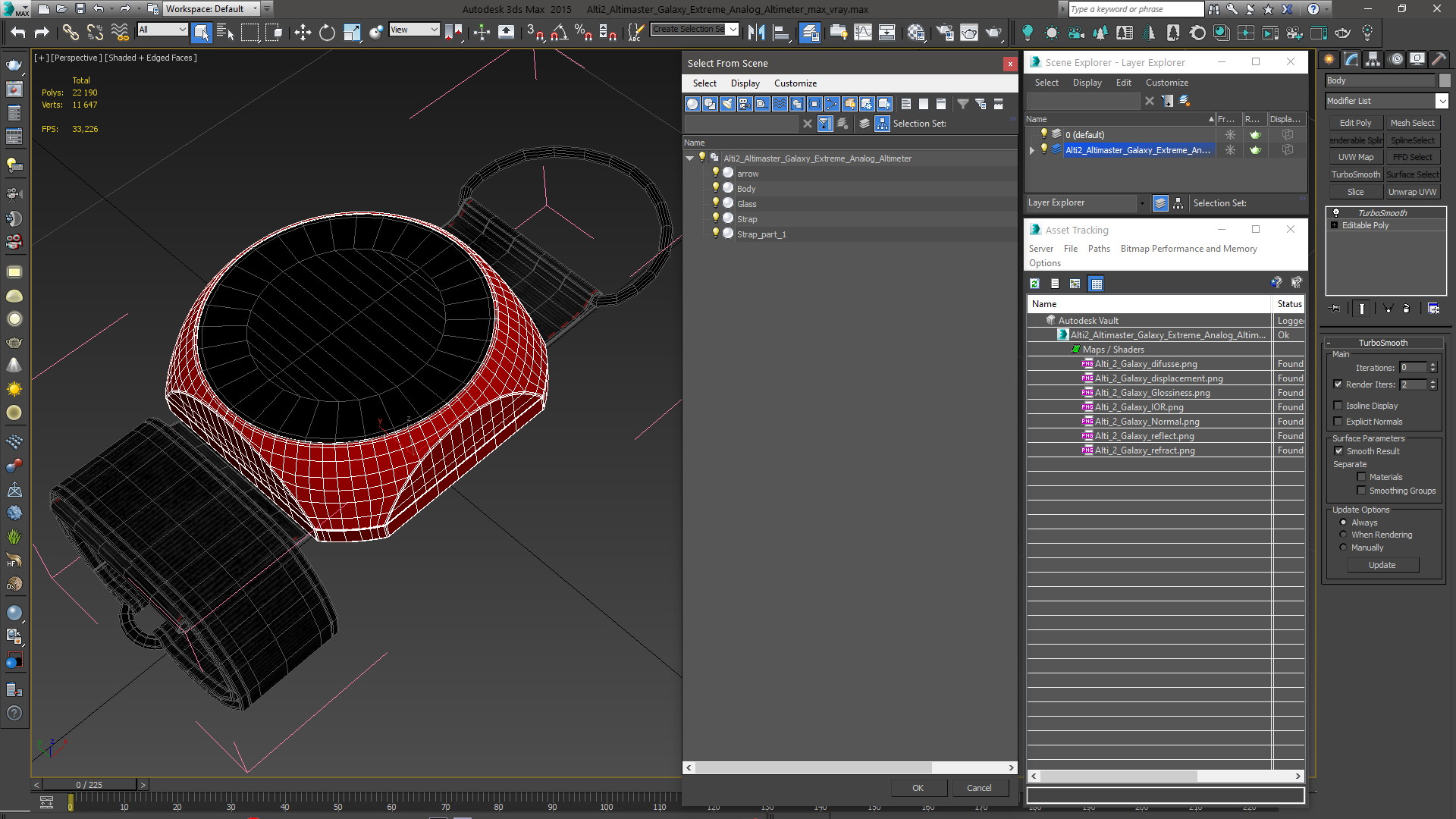Select the Select and Move tool

click(303, 32)
